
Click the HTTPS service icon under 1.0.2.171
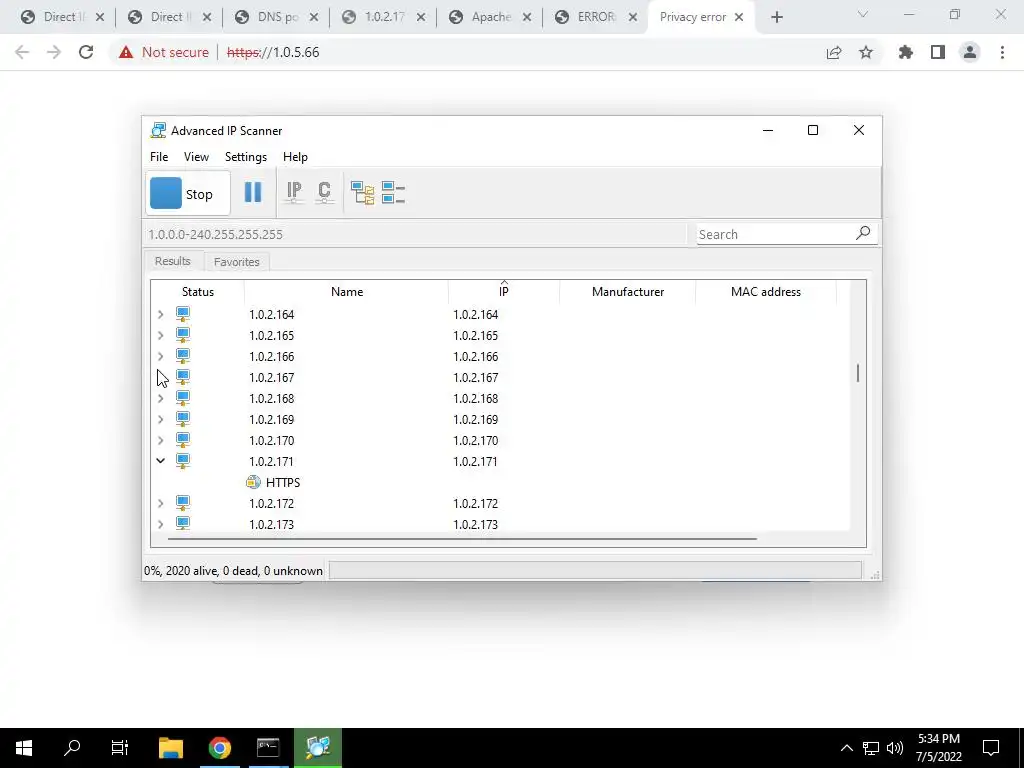[253, 482]
